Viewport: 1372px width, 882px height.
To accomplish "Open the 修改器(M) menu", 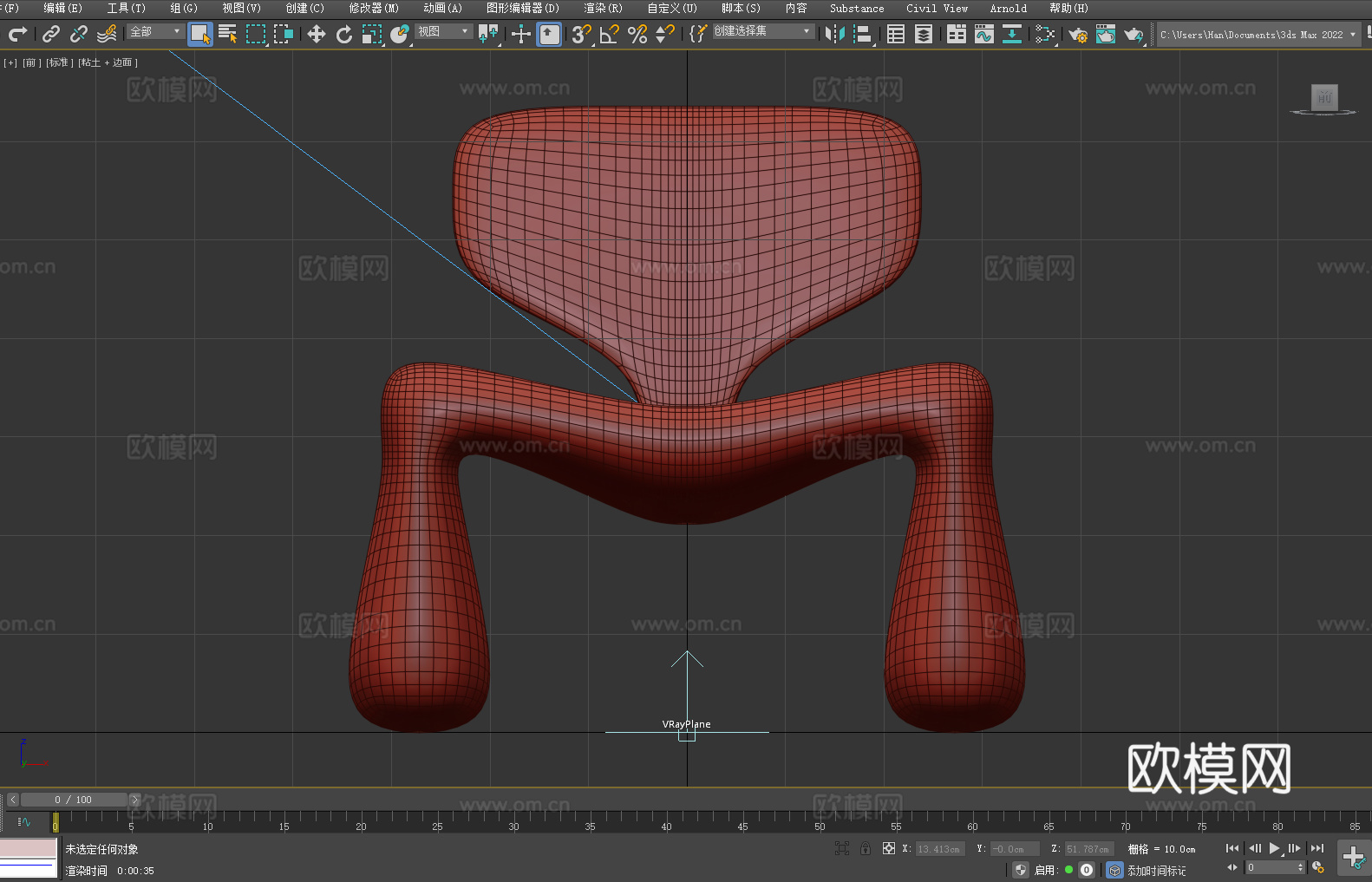I will 374,8.
